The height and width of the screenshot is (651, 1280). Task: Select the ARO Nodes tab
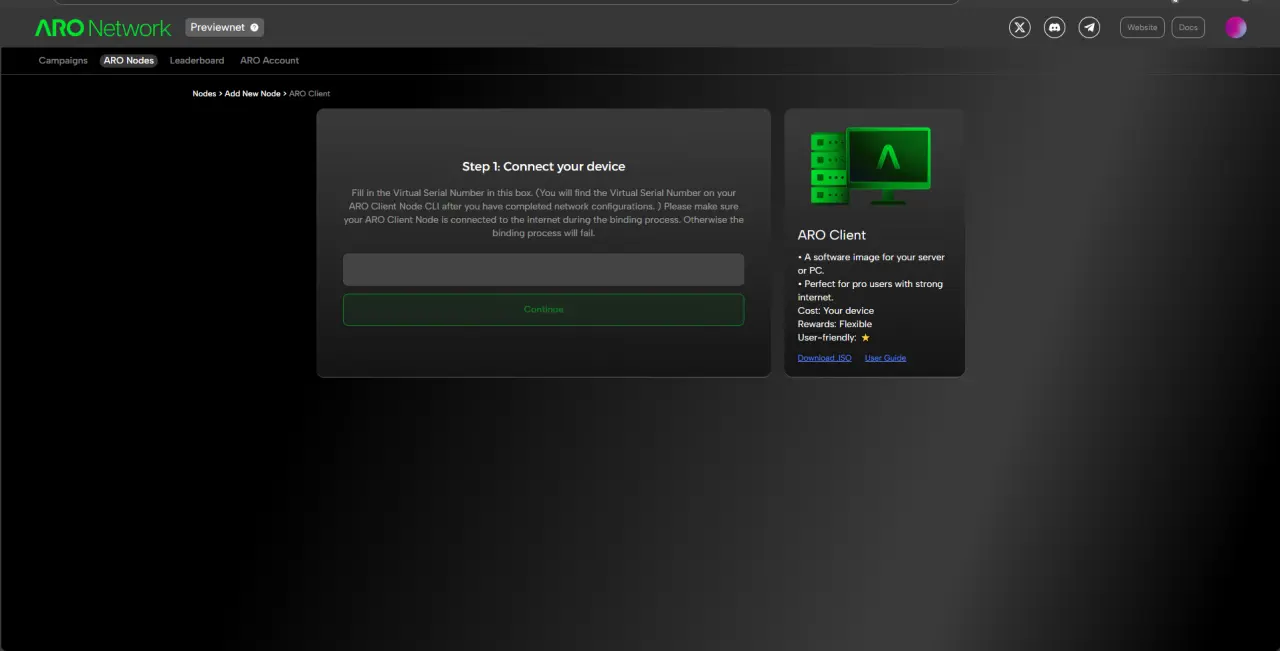(x=129, y=61)
